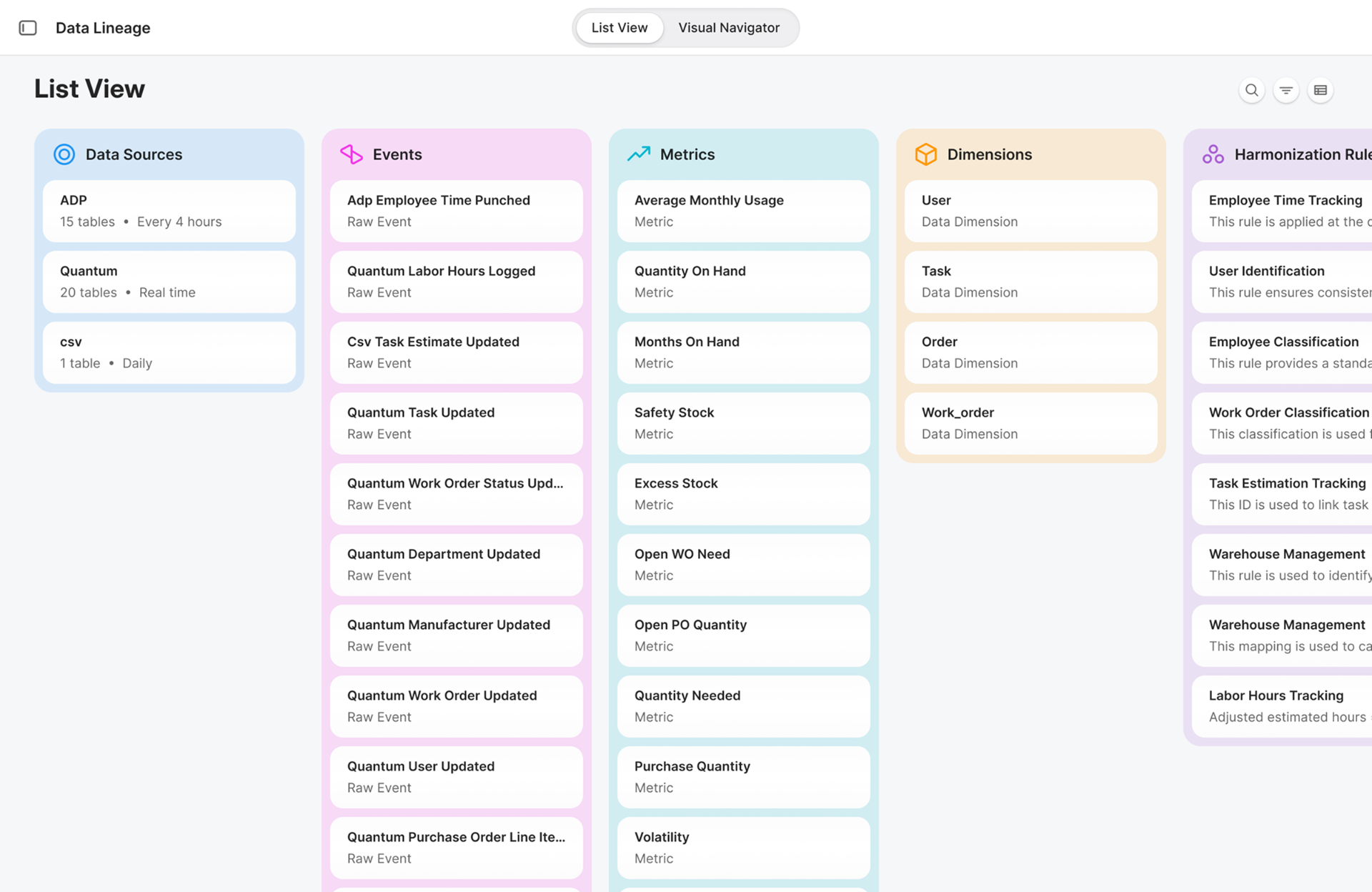Open User Identification rule
This screenshot has height=892, width=1372.
pyautogui.click(x=1282, y=282)
